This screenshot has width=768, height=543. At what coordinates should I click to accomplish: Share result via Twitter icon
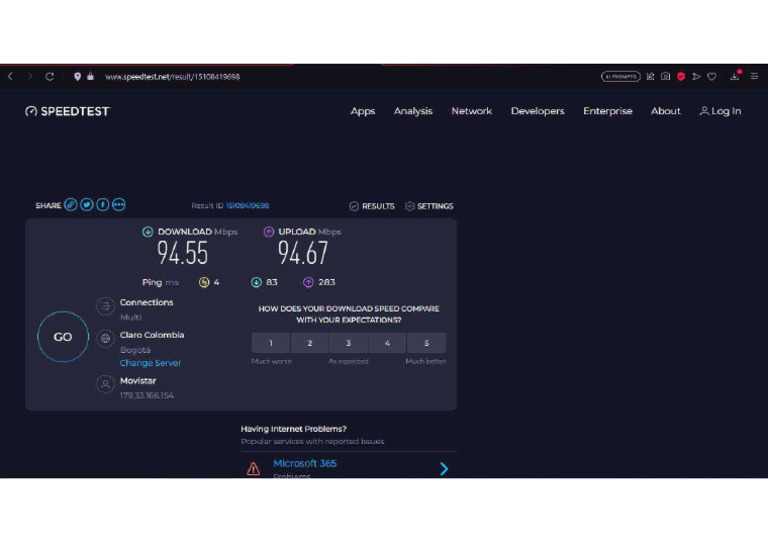click(87, 205)
